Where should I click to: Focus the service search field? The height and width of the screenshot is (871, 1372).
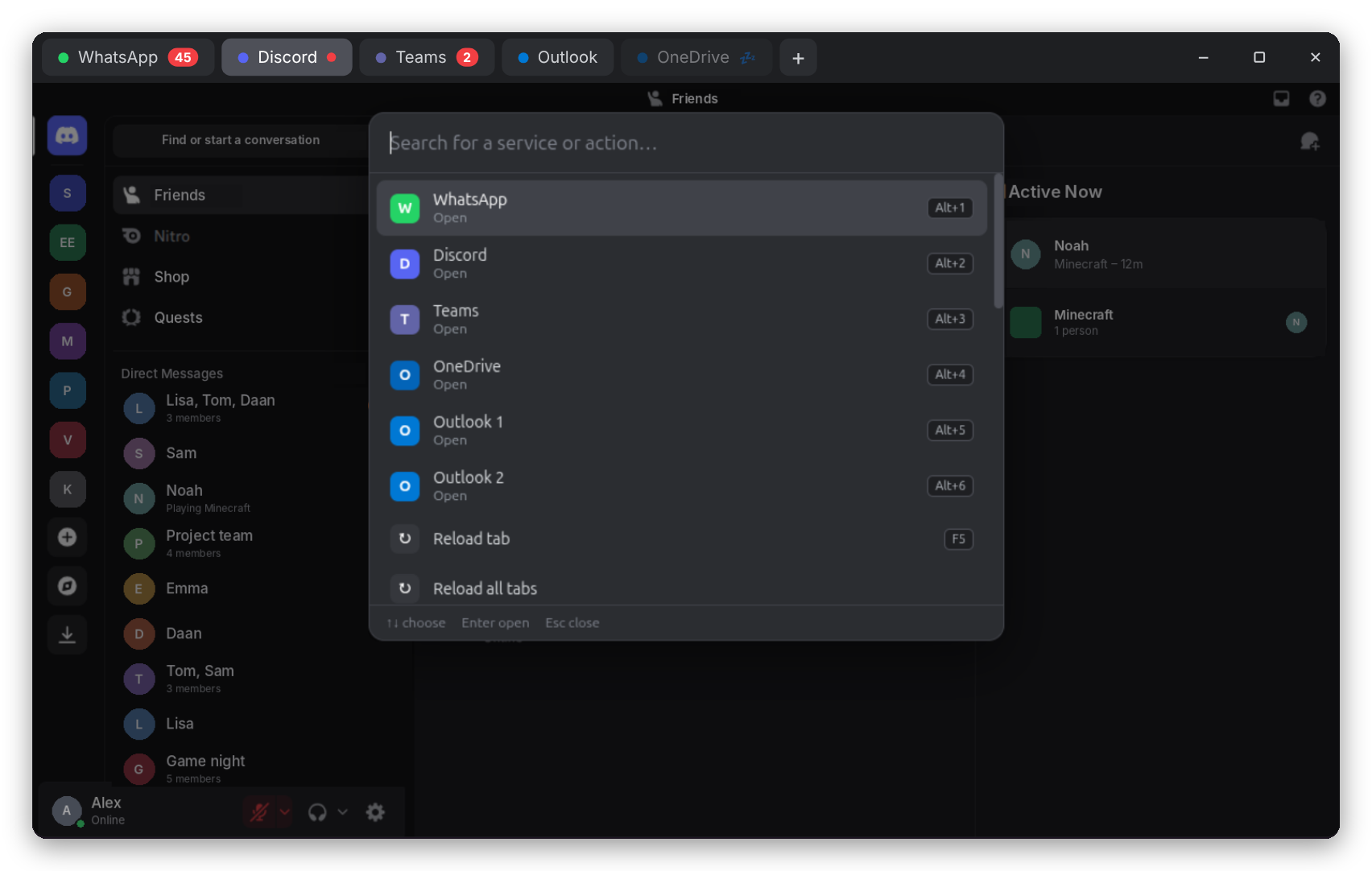[x=686, y=143]
